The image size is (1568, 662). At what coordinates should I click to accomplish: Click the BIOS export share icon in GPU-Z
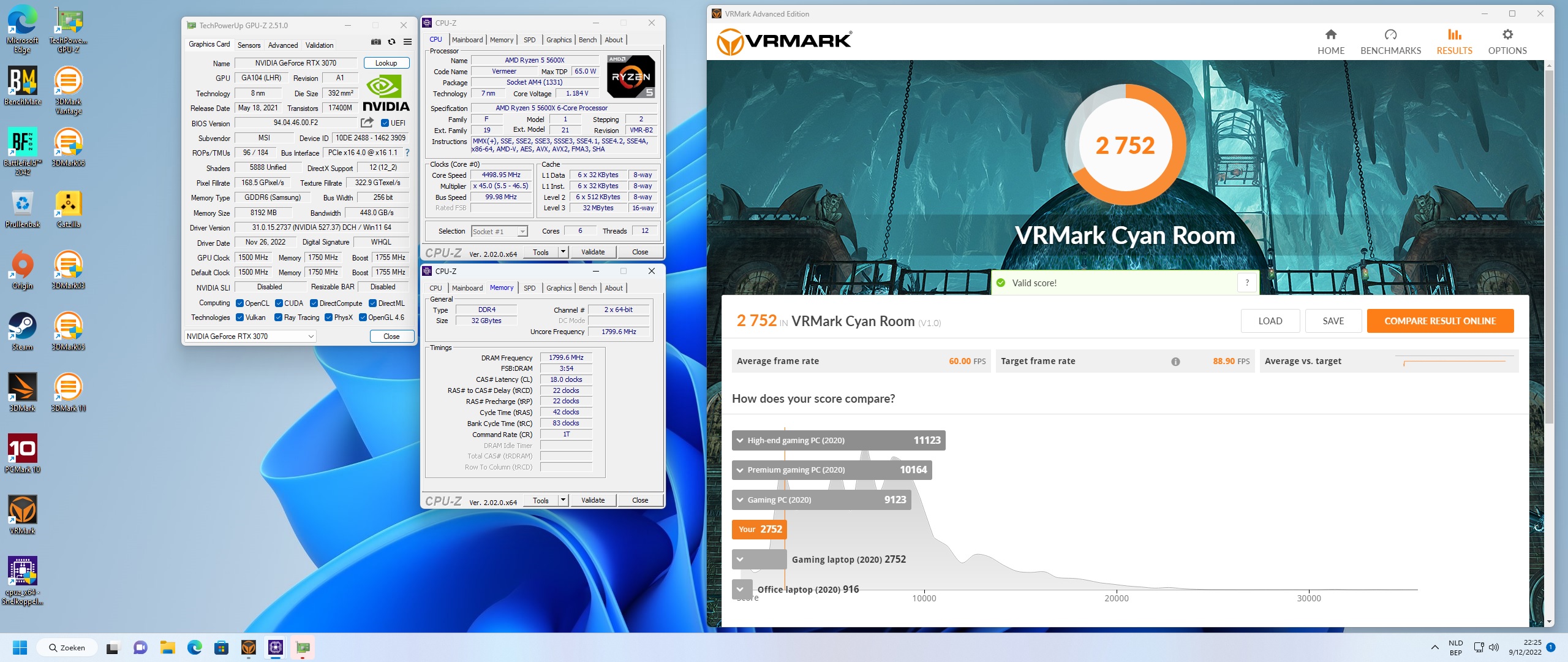[x=367, y=123]
